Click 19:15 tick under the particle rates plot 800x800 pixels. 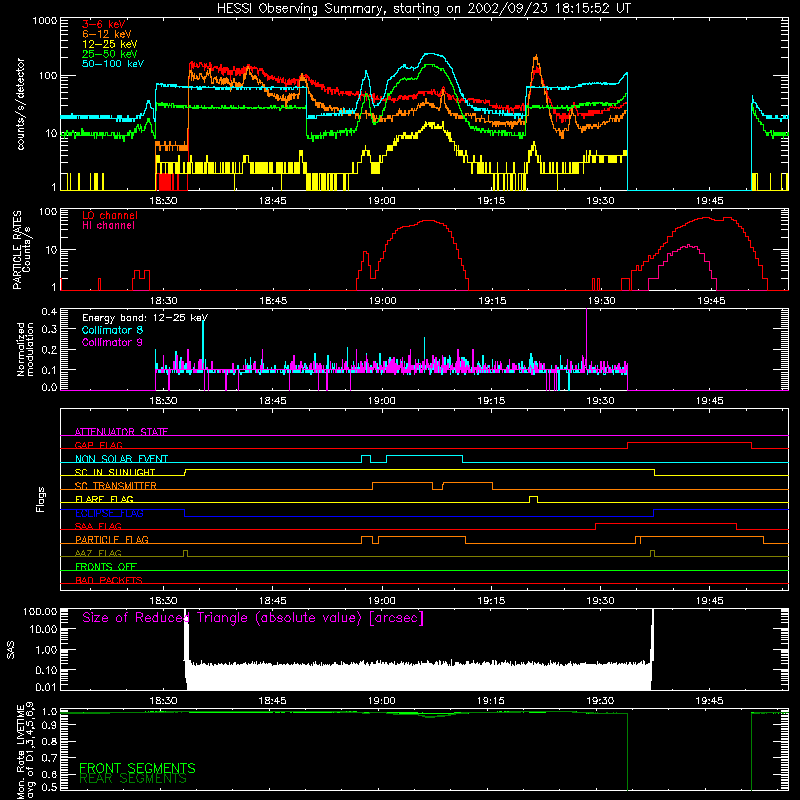(492, 301)
